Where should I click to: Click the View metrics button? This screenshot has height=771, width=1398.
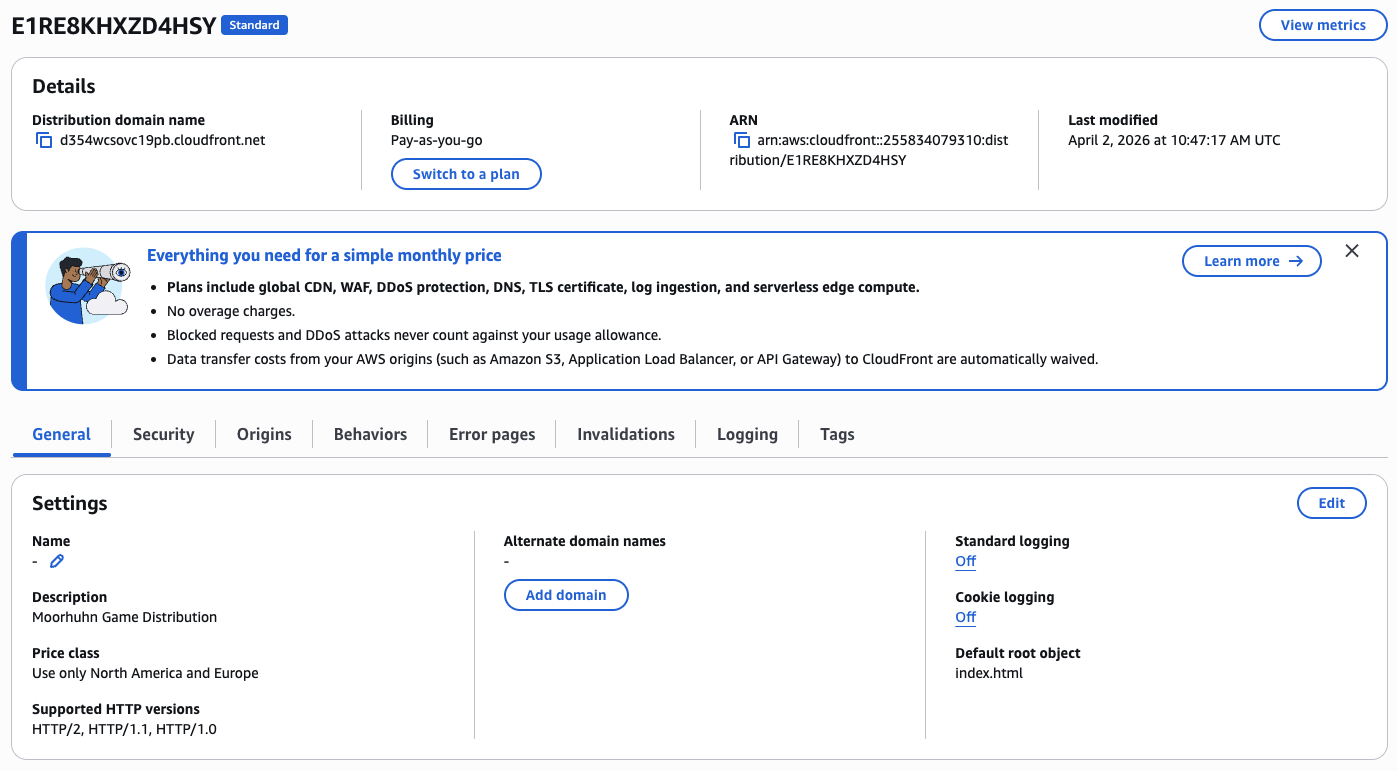pos(1322,25)
